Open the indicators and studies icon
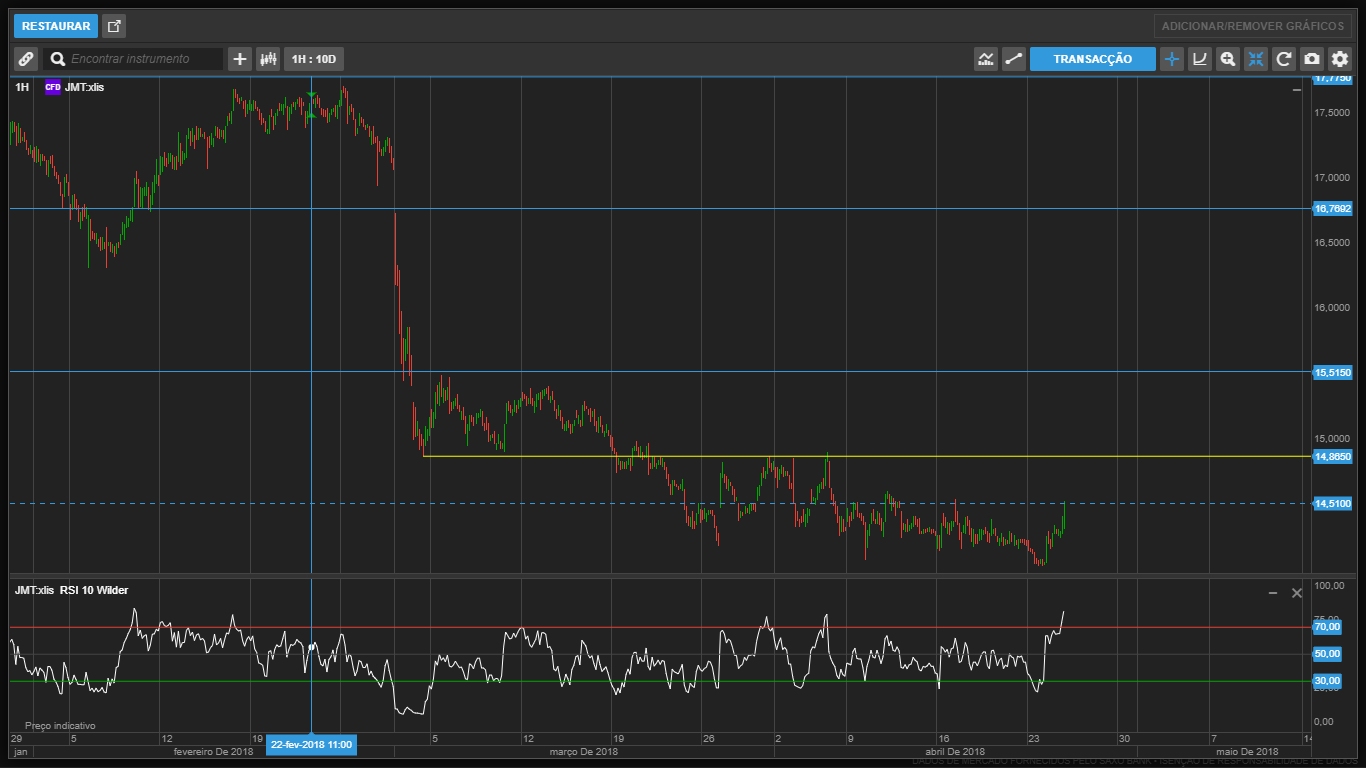1366x768 pixels. tap(986, 59)
